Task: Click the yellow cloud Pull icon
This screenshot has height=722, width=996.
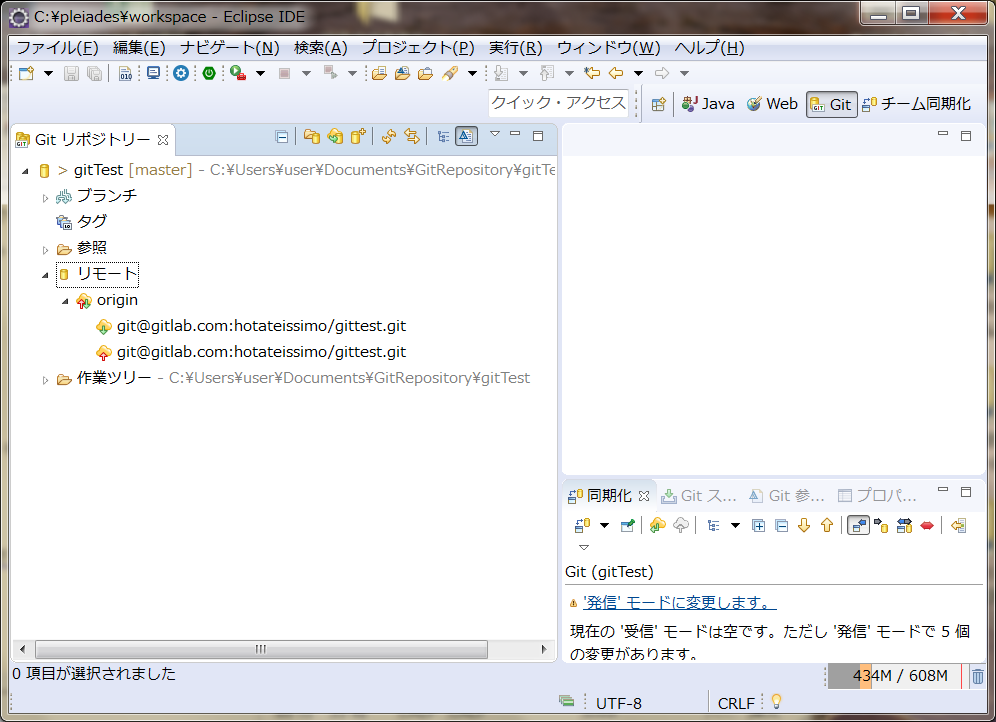Action: (657, 525)
